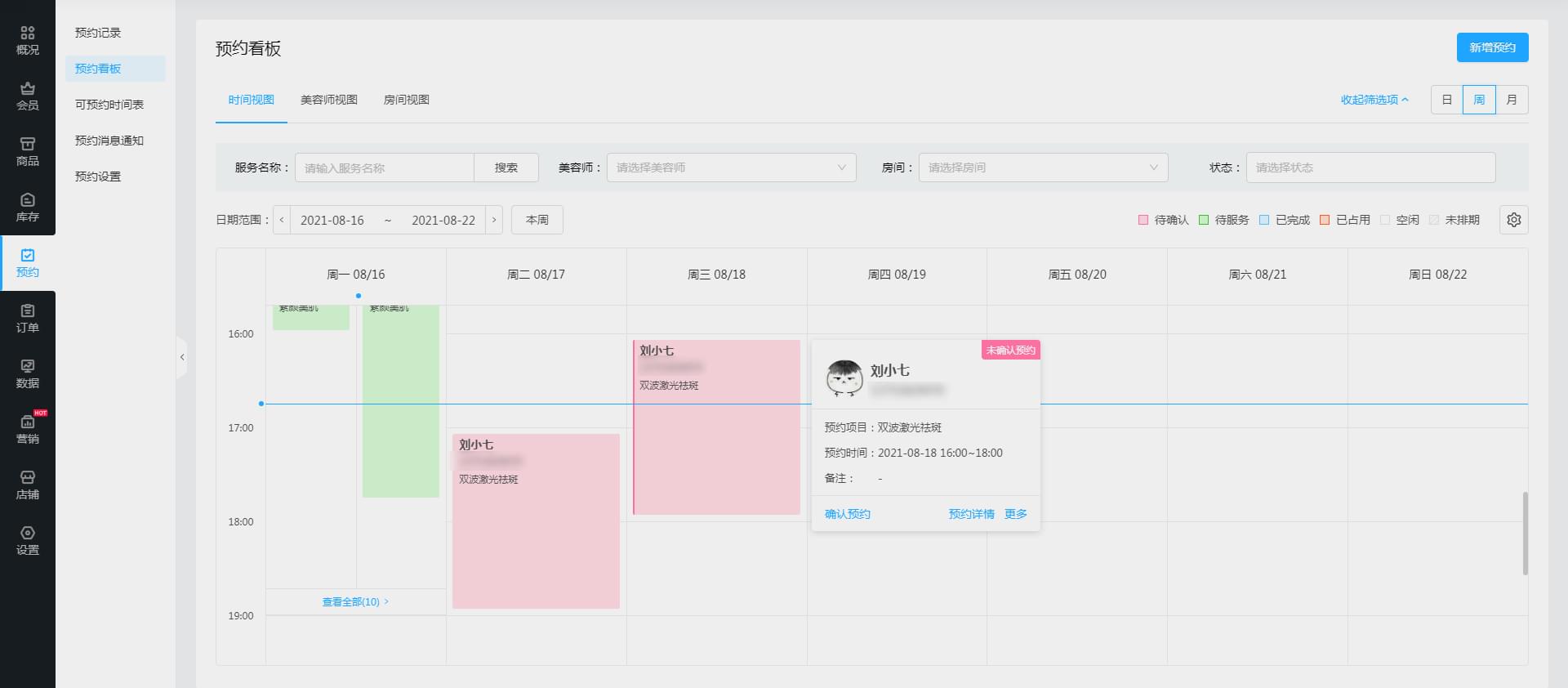The height and width of the screenshot is (688, 1568).
Task: Open the 库存 inventory sidebar icon
Action: pos(28,207)
